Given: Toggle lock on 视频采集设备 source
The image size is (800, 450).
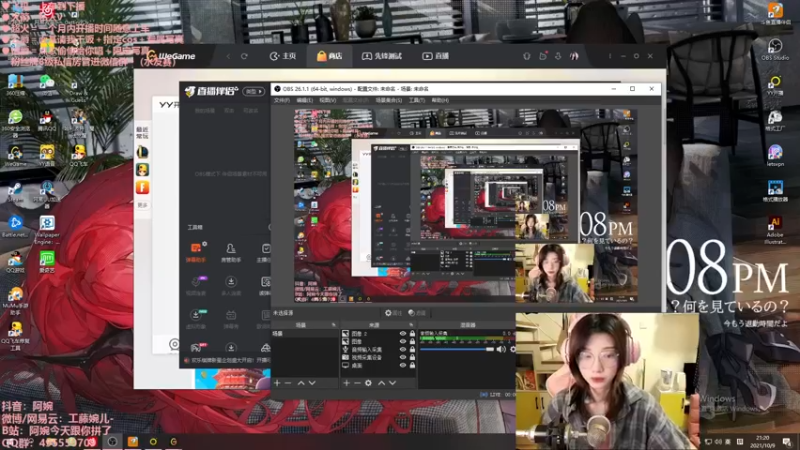Looking at the screenshot, I should tap(412, 358).
